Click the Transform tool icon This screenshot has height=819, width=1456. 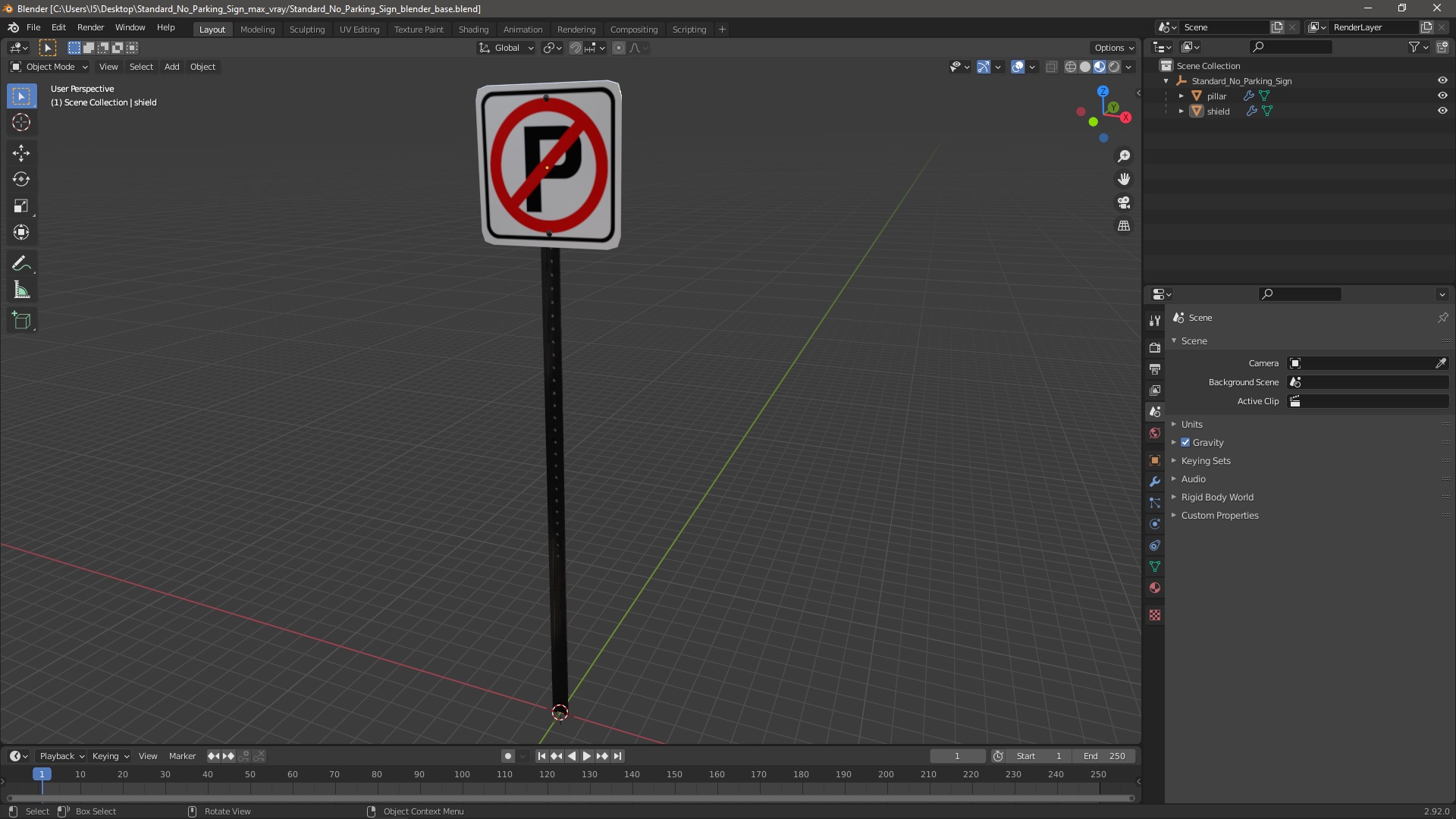tap(21, 232)
